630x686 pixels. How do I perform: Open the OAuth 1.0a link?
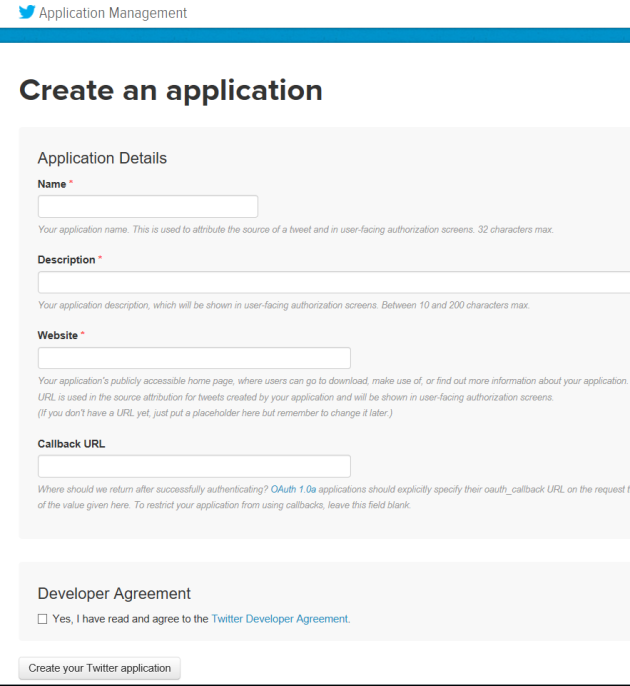[293, 489]
